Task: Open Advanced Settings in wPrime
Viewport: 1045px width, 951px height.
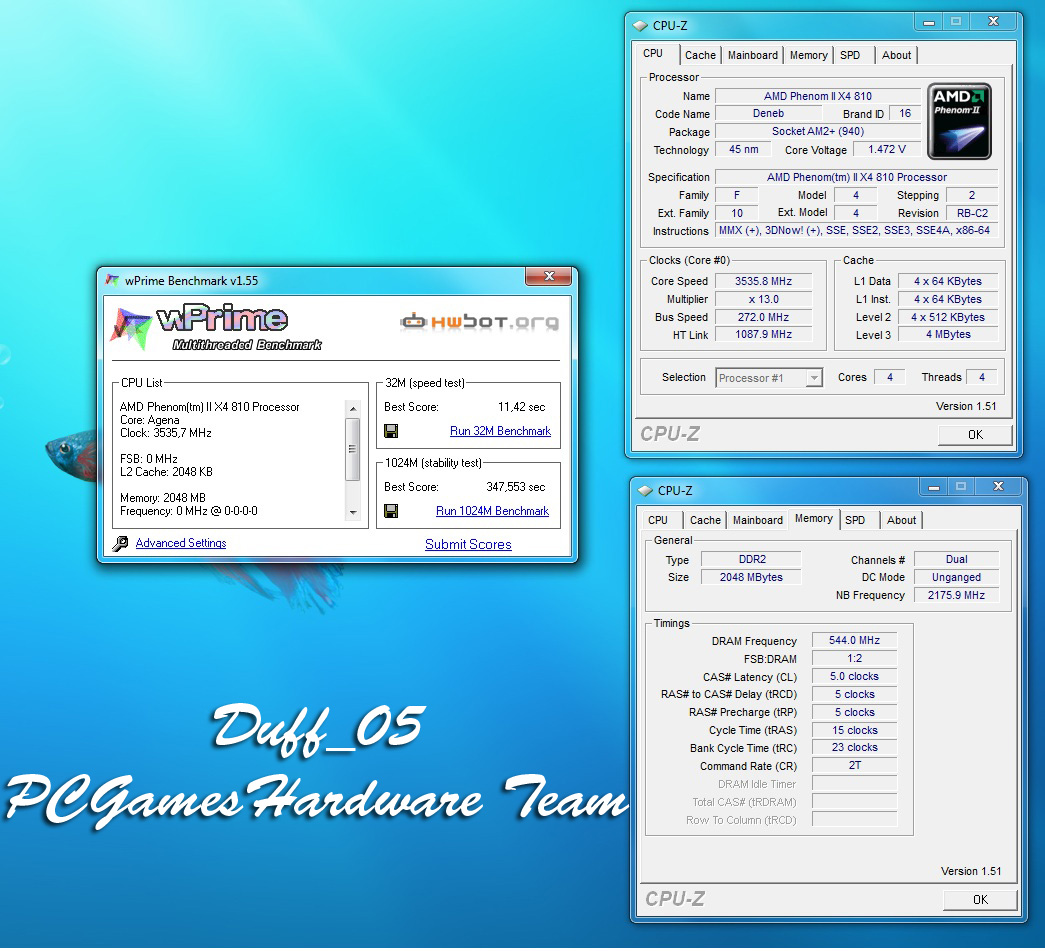Action: (x=181, y=543)
